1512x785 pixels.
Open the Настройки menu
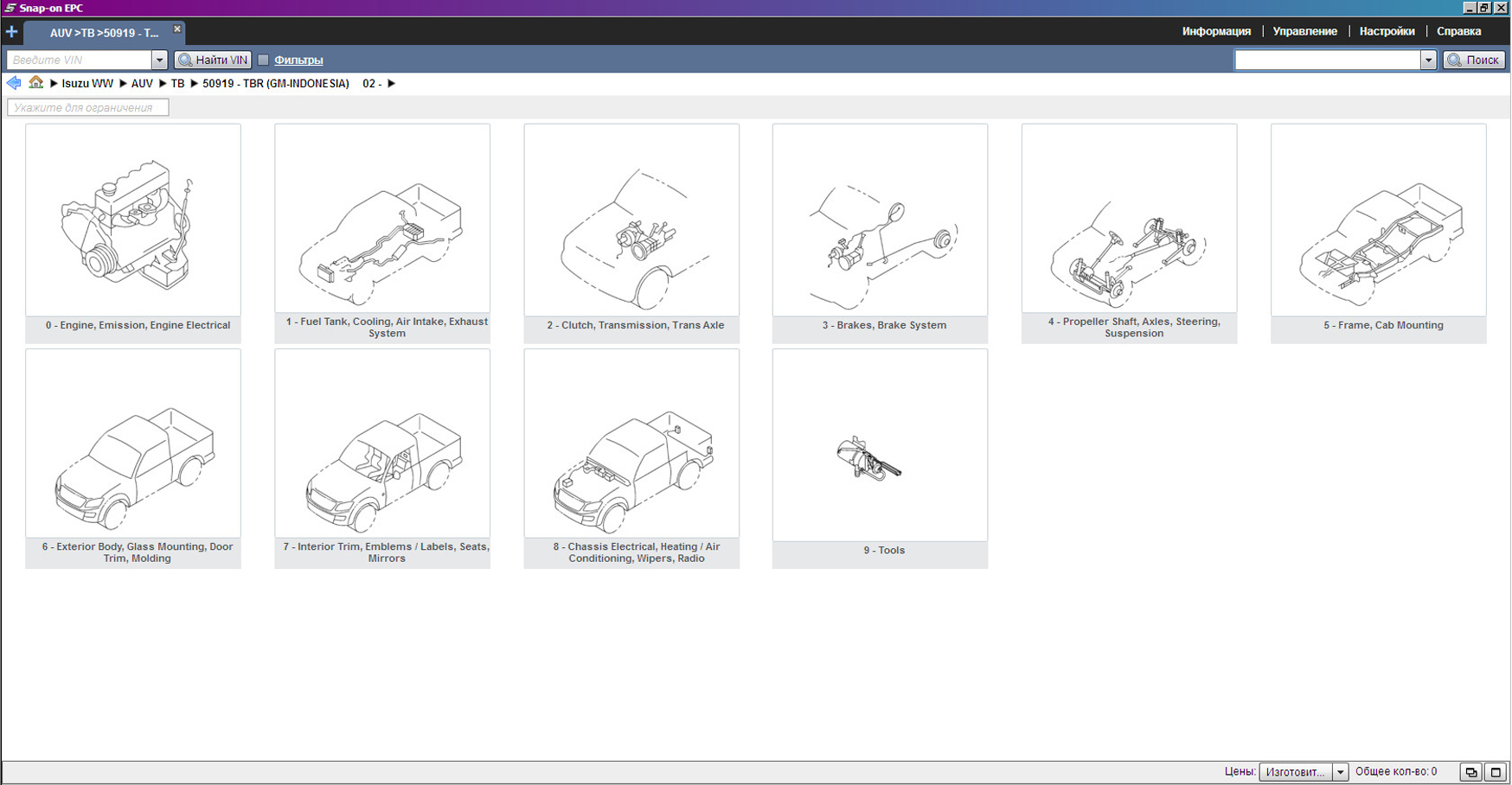pyautogui.click(x=1387, y=31)
